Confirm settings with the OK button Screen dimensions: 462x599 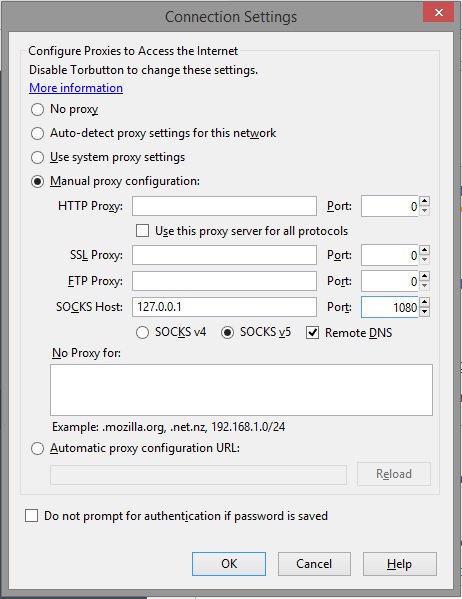point(229,564)
